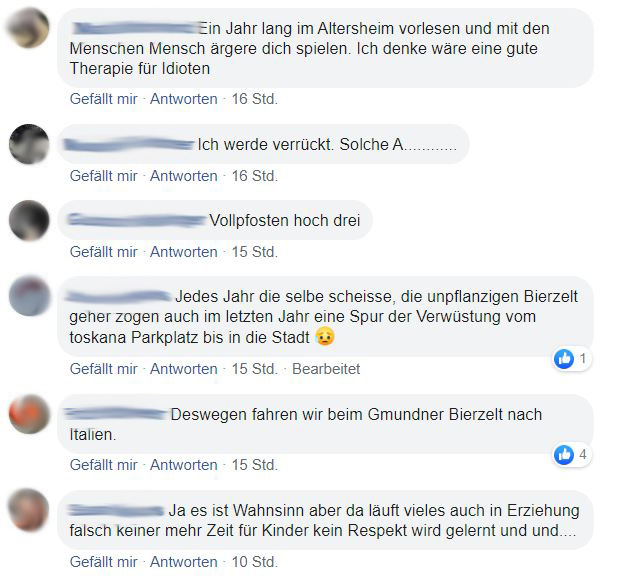This screenshot has height=579, width=631.
Task: Reply to the Altersheim comment with Antworten
Action: tap(184, 99)
